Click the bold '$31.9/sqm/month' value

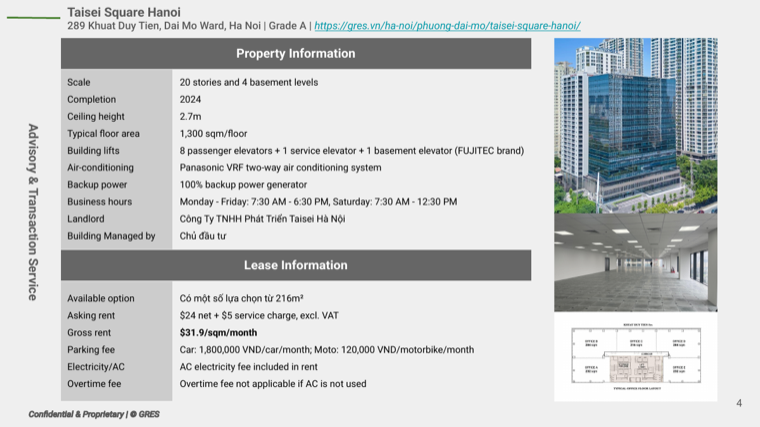click(x=218, y=332)
